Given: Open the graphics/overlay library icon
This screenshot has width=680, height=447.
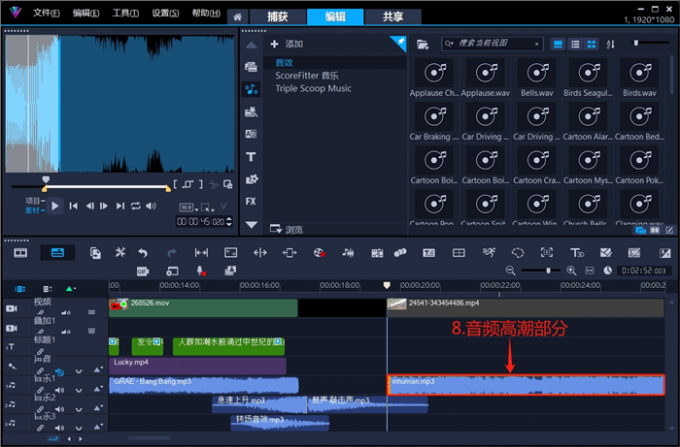Looking at the screenshot, I should click(251, 179).
